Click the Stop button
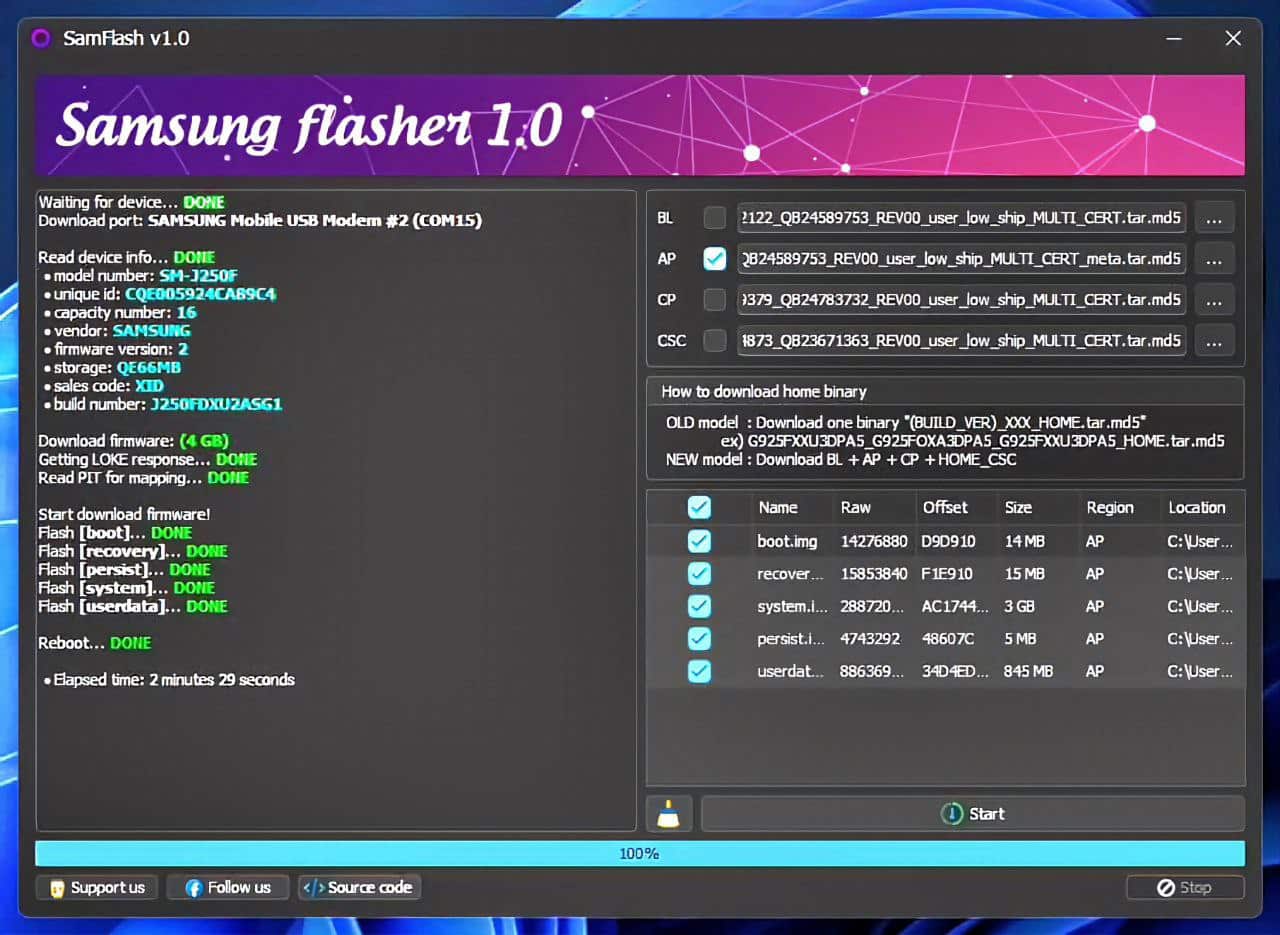 (1185, 887)
